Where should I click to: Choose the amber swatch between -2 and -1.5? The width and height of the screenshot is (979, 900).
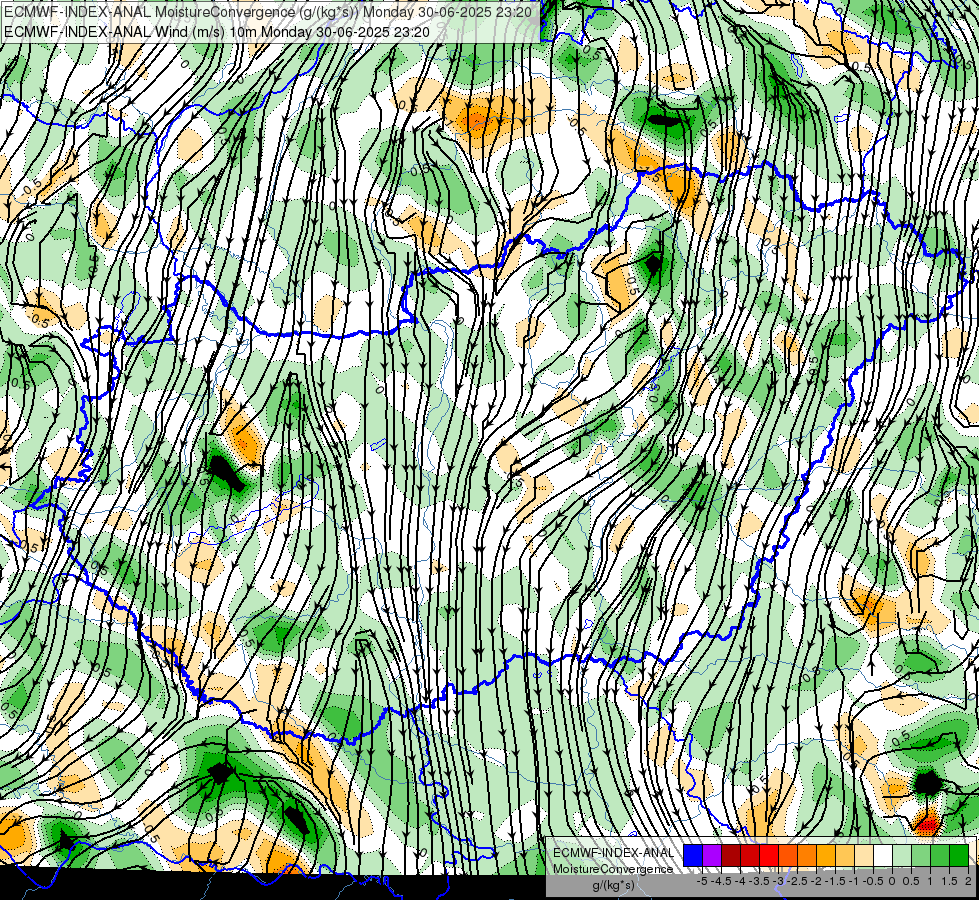pos(825,856)
